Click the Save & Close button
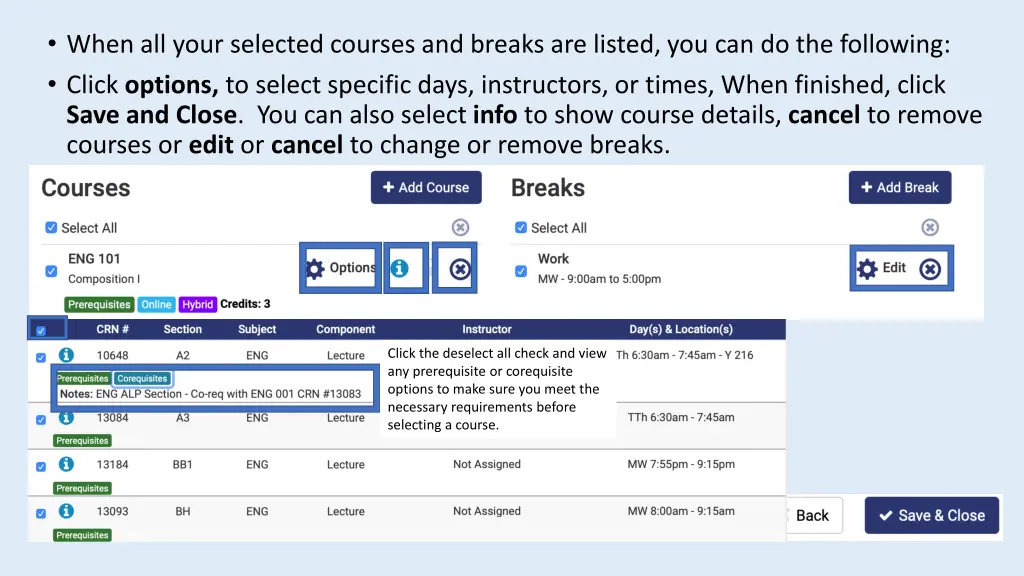 coord(931,515)
